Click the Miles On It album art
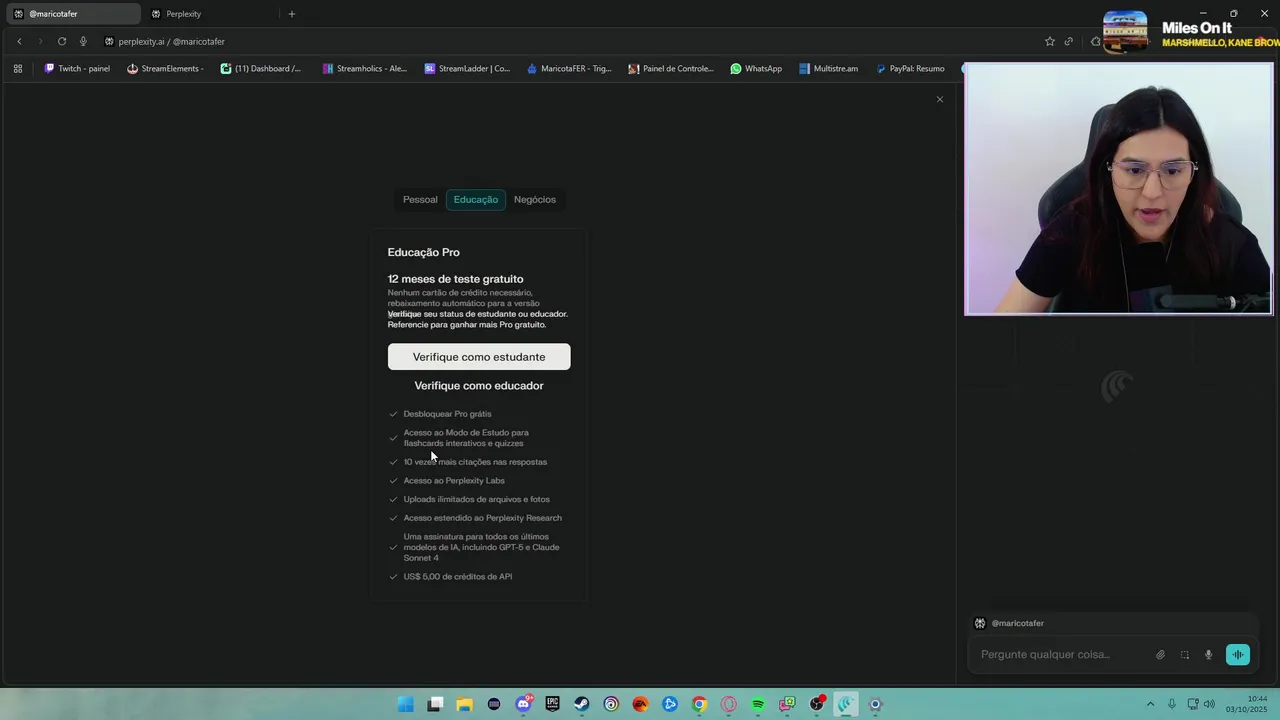1280x720 pixels. (x=1125, y=31)
